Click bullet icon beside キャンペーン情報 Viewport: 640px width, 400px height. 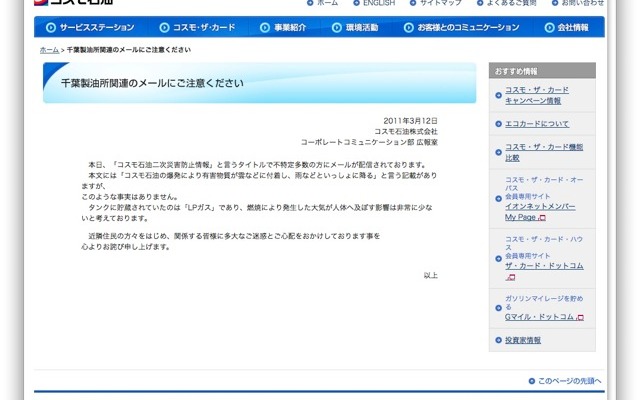click(x=498, y=95)
